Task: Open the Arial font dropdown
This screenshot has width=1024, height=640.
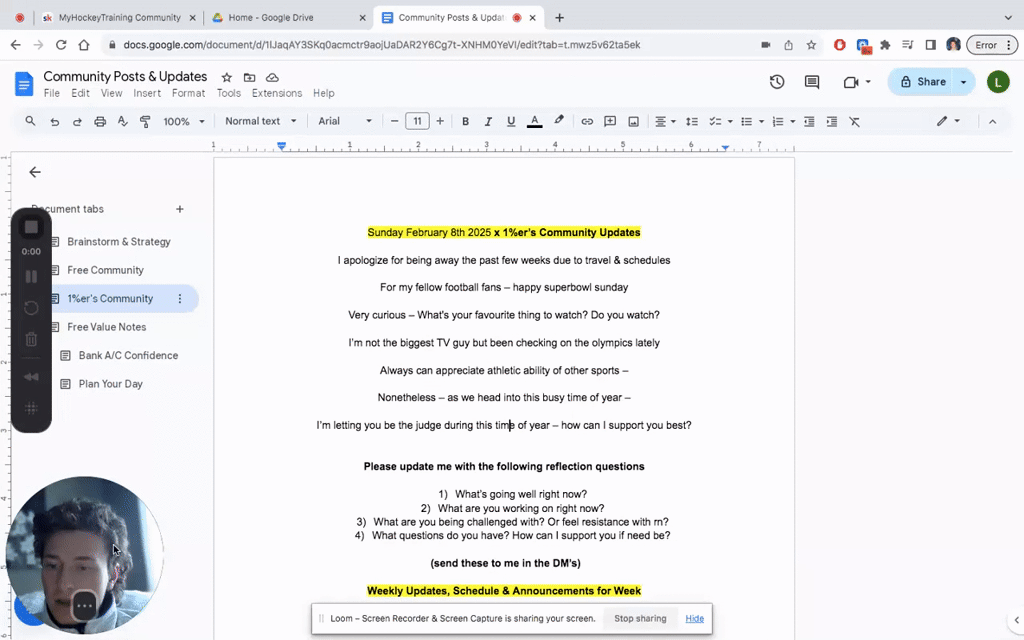Action: pyautogui.click(x=344, y=121)
